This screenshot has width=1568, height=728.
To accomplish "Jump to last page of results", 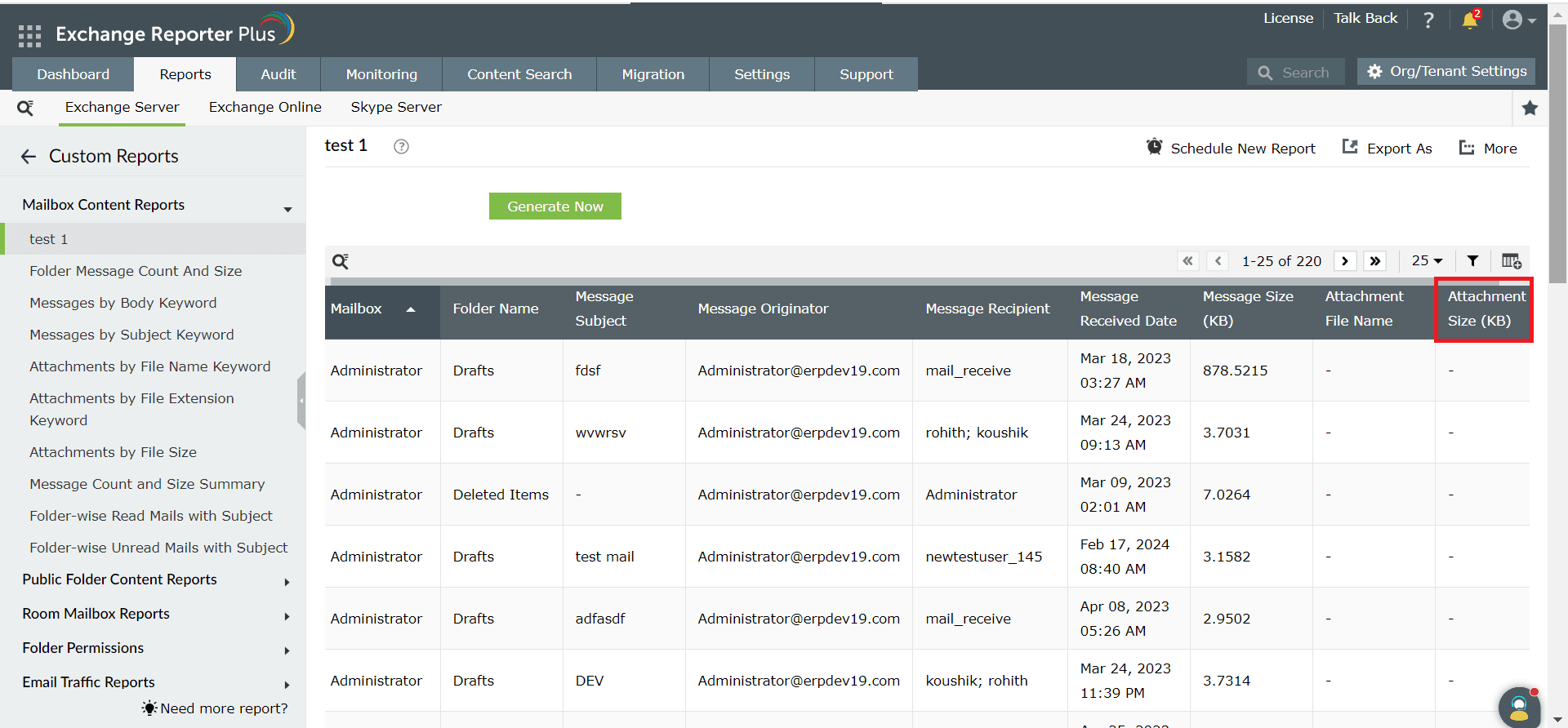I will (x=1375, y=261).
